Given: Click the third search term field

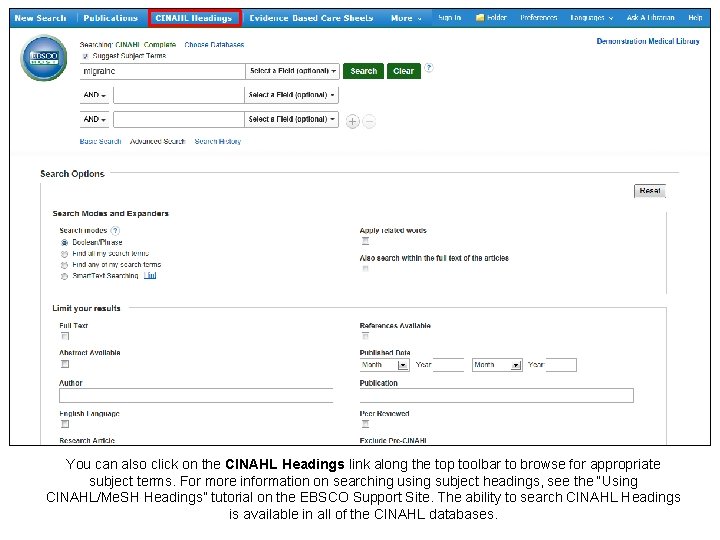Looking at the screenshot, I should point(179,119).
